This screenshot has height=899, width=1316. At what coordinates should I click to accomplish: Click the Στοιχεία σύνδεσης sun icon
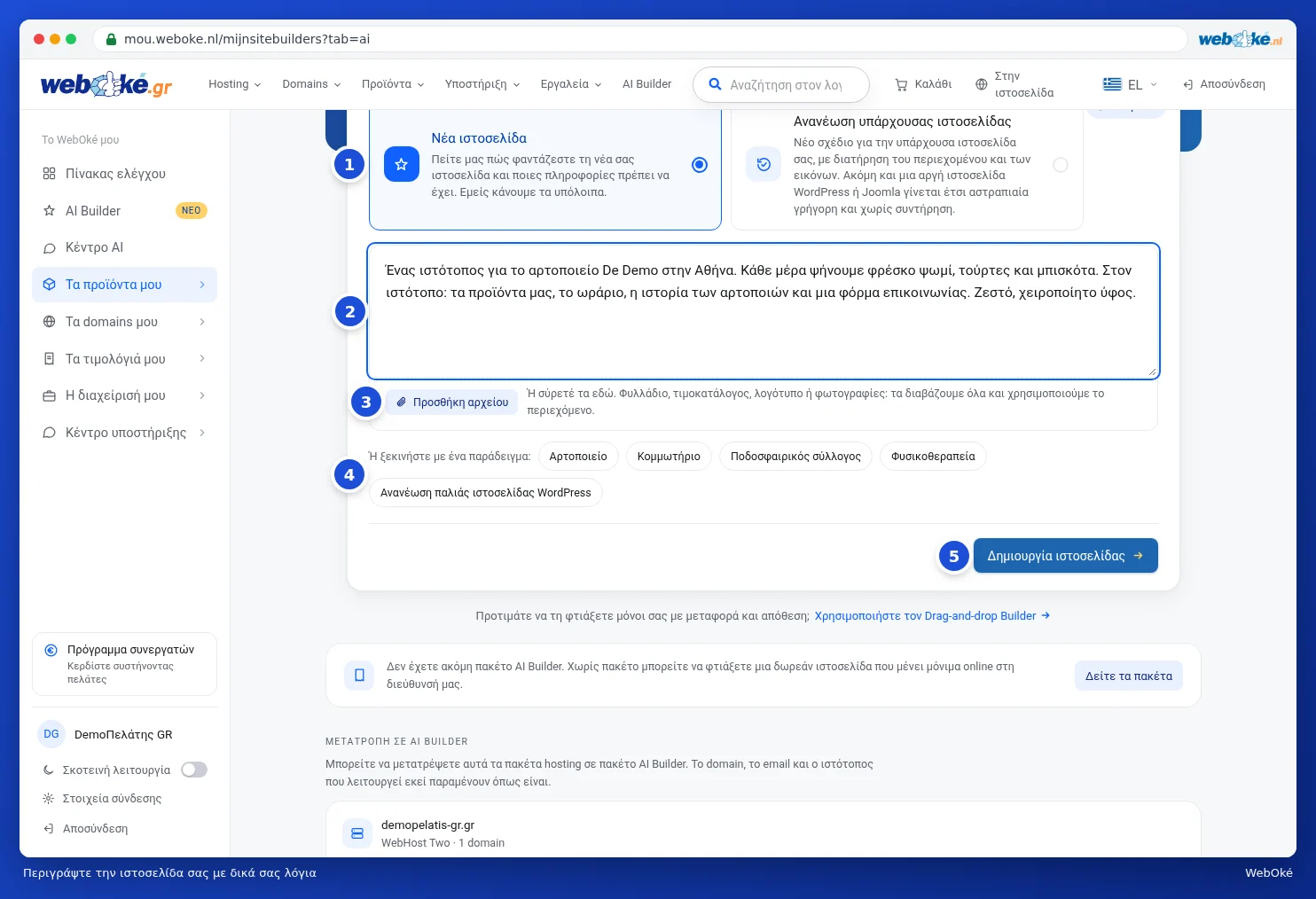[x=49, y=799]
